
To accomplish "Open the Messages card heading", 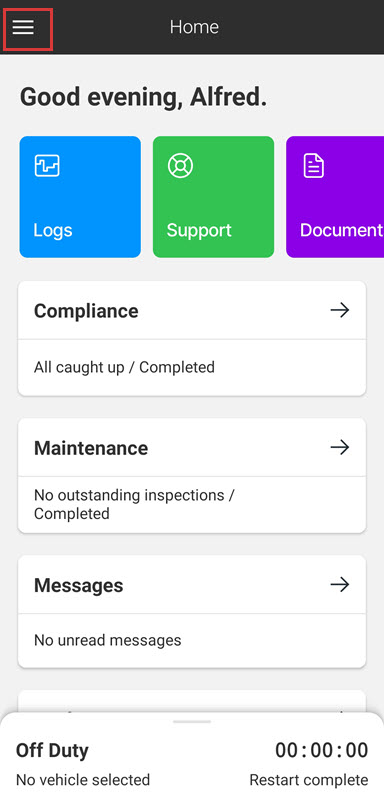I will (78, 586).
